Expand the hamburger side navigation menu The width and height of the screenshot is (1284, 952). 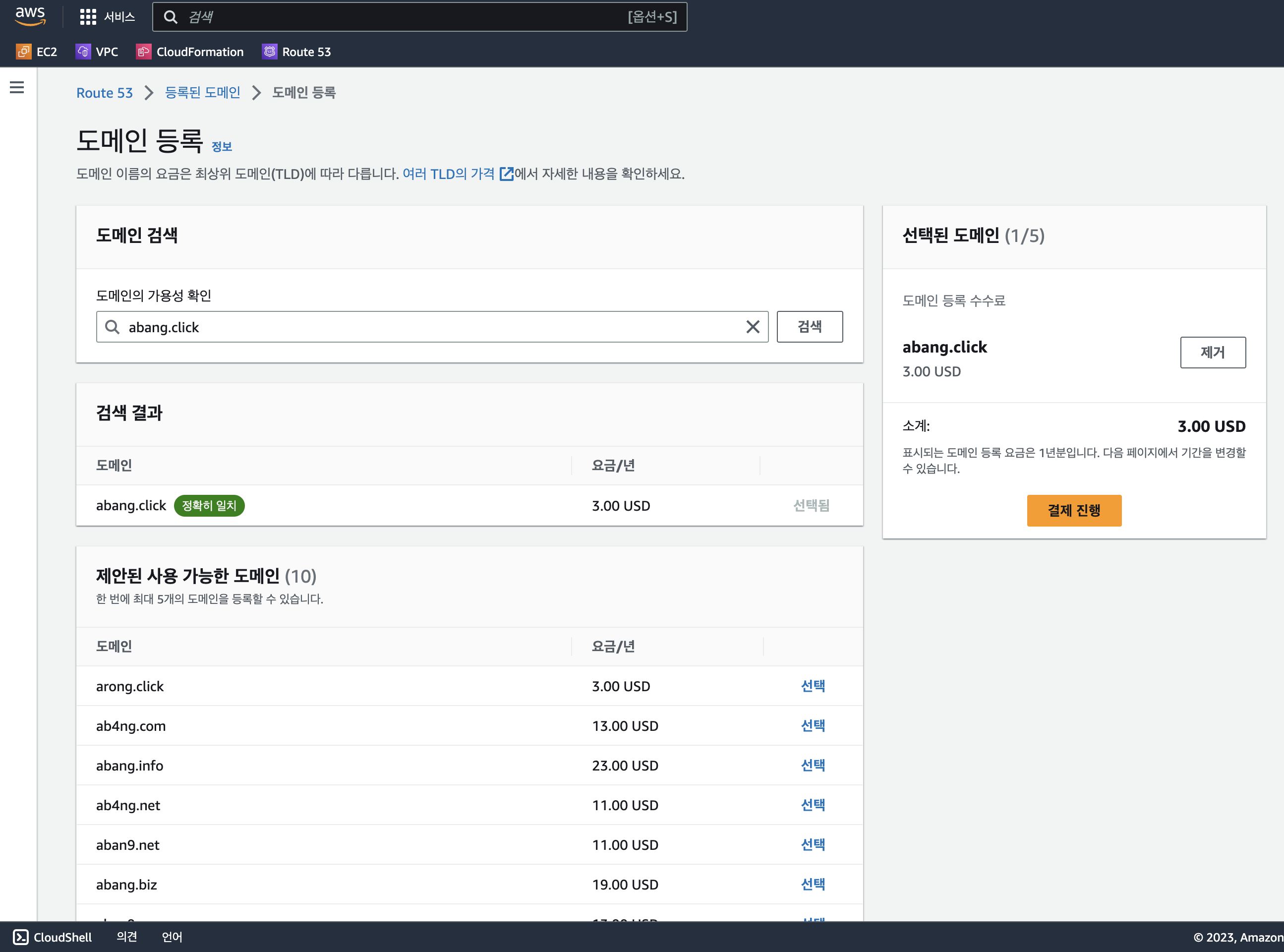pos(17,88)
